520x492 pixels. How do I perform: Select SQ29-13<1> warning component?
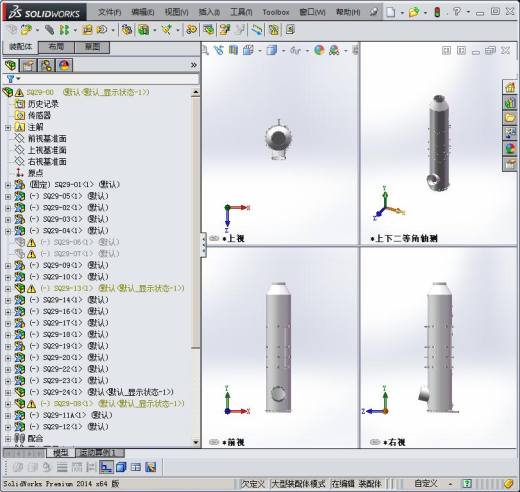pyautogui.click(x=112, y=289)
